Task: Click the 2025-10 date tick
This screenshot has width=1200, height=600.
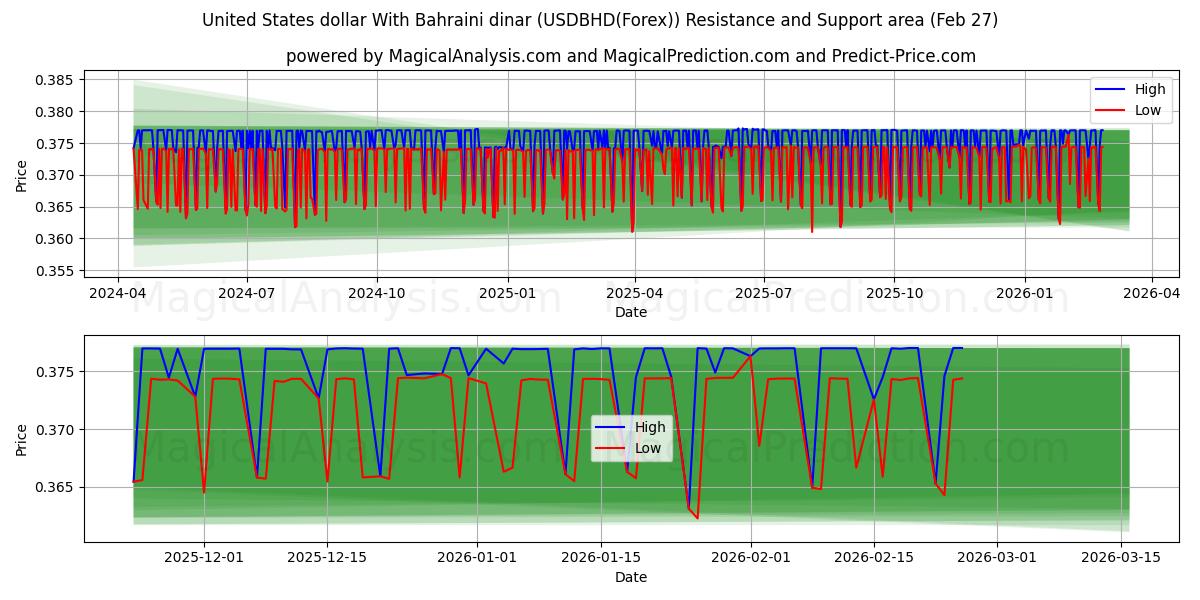Action: point(893,294)
